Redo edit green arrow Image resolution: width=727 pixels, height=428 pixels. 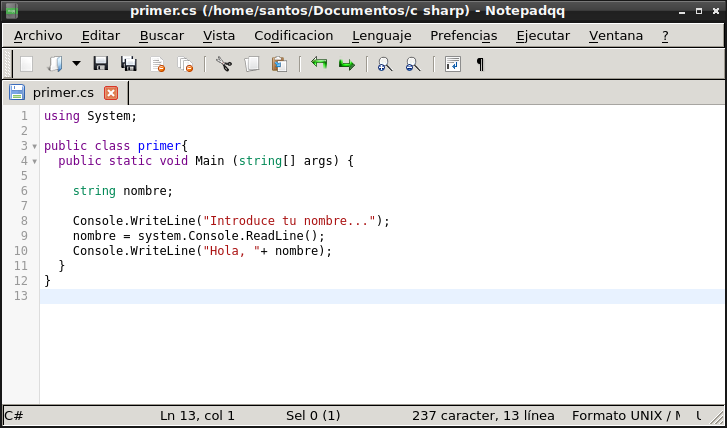click(347, 64)
